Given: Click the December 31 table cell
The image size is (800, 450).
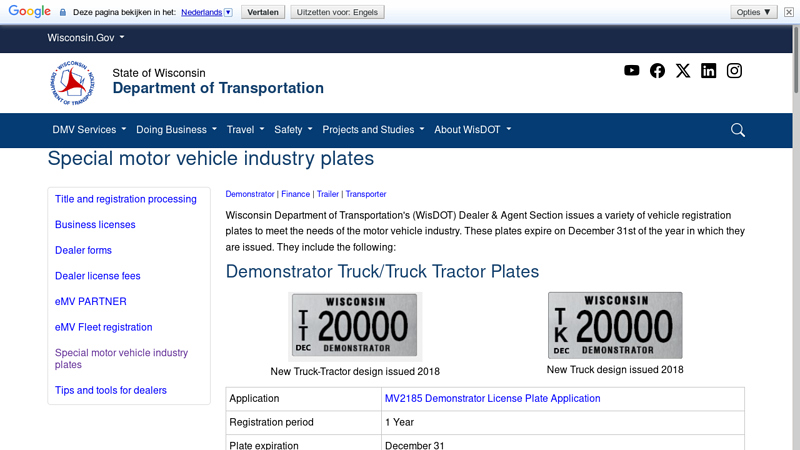Looking at the screenshot, I should [x=563, y=444].
